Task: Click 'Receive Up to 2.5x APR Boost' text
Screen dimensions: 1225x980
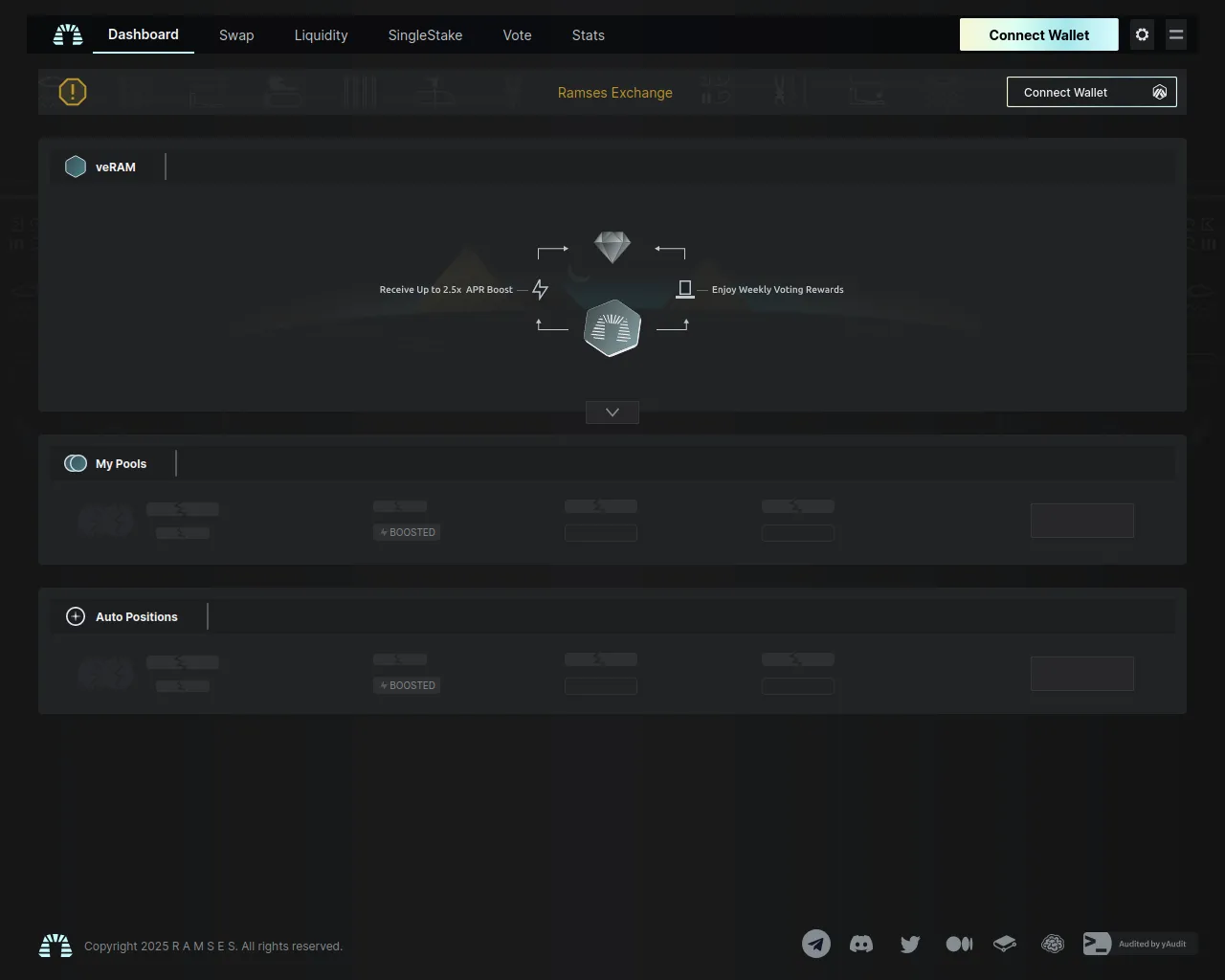Action: click(446, 289)
